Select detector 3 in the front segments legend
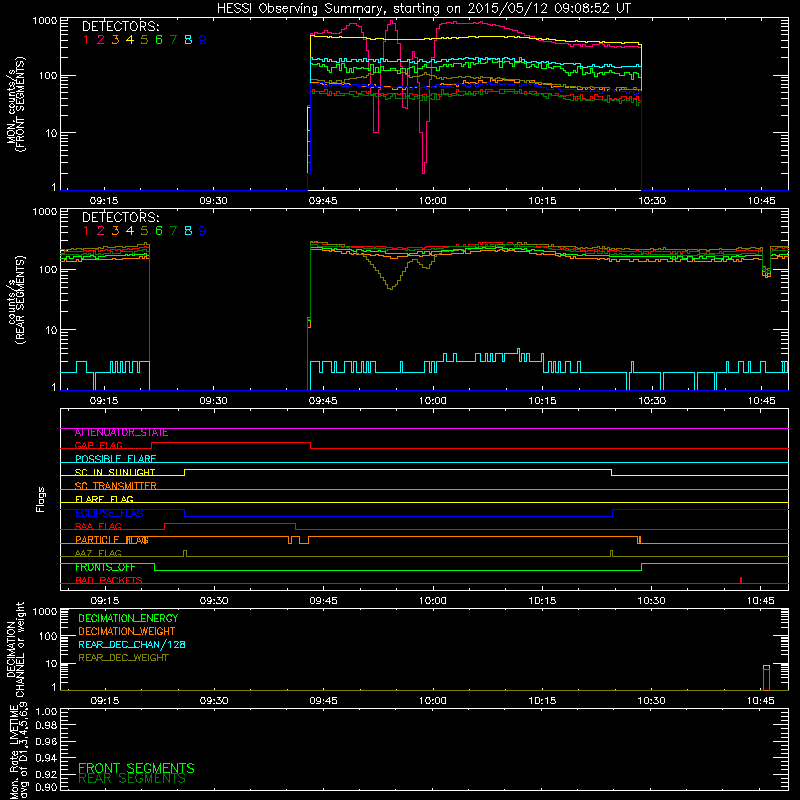This screenshot has width=800, height=800. click(115, 40)
